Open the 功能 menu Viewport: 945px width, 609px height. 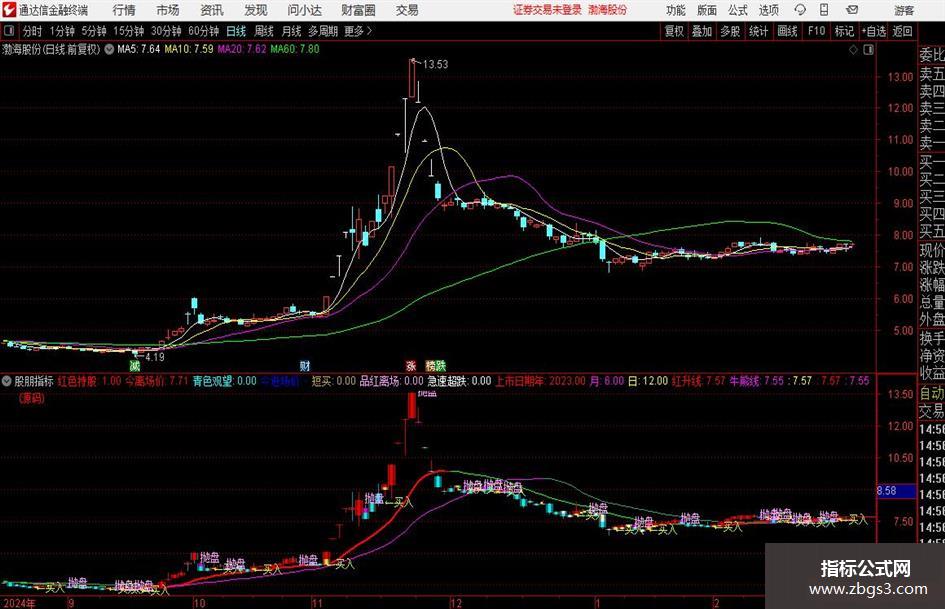tap(676, 10)
